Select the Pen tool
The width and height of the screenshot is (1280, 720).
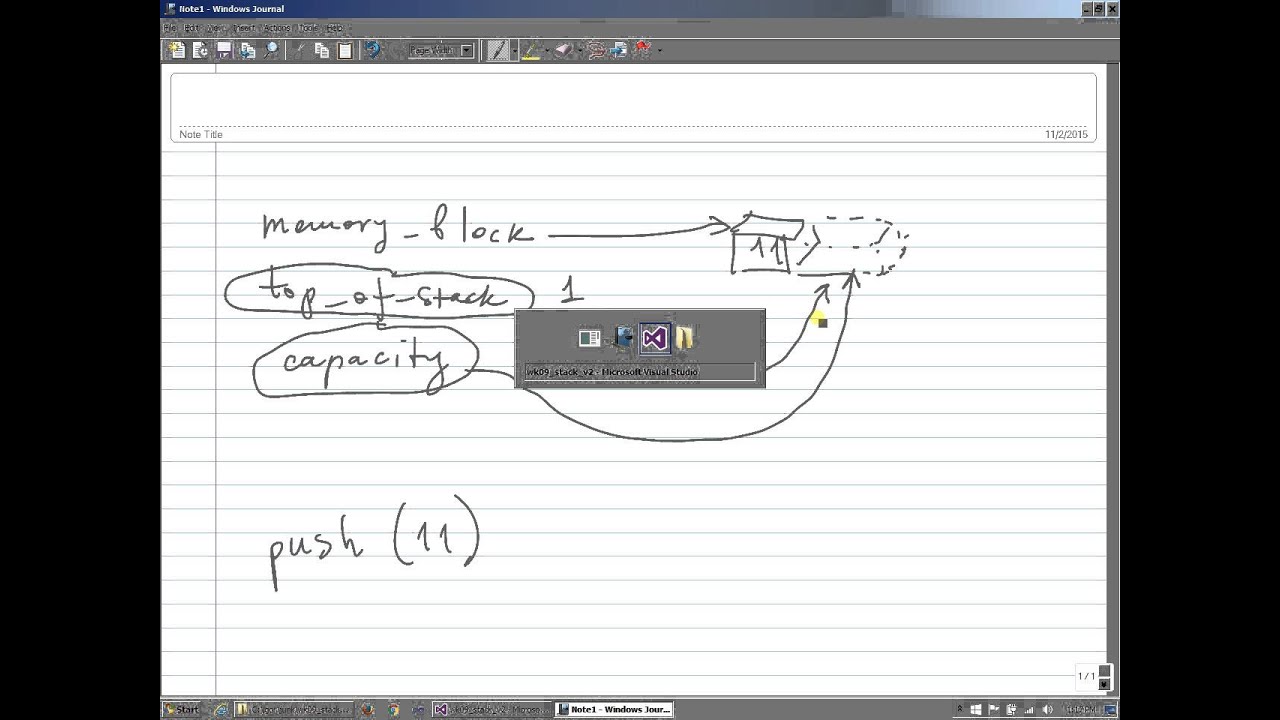(497, 50)
